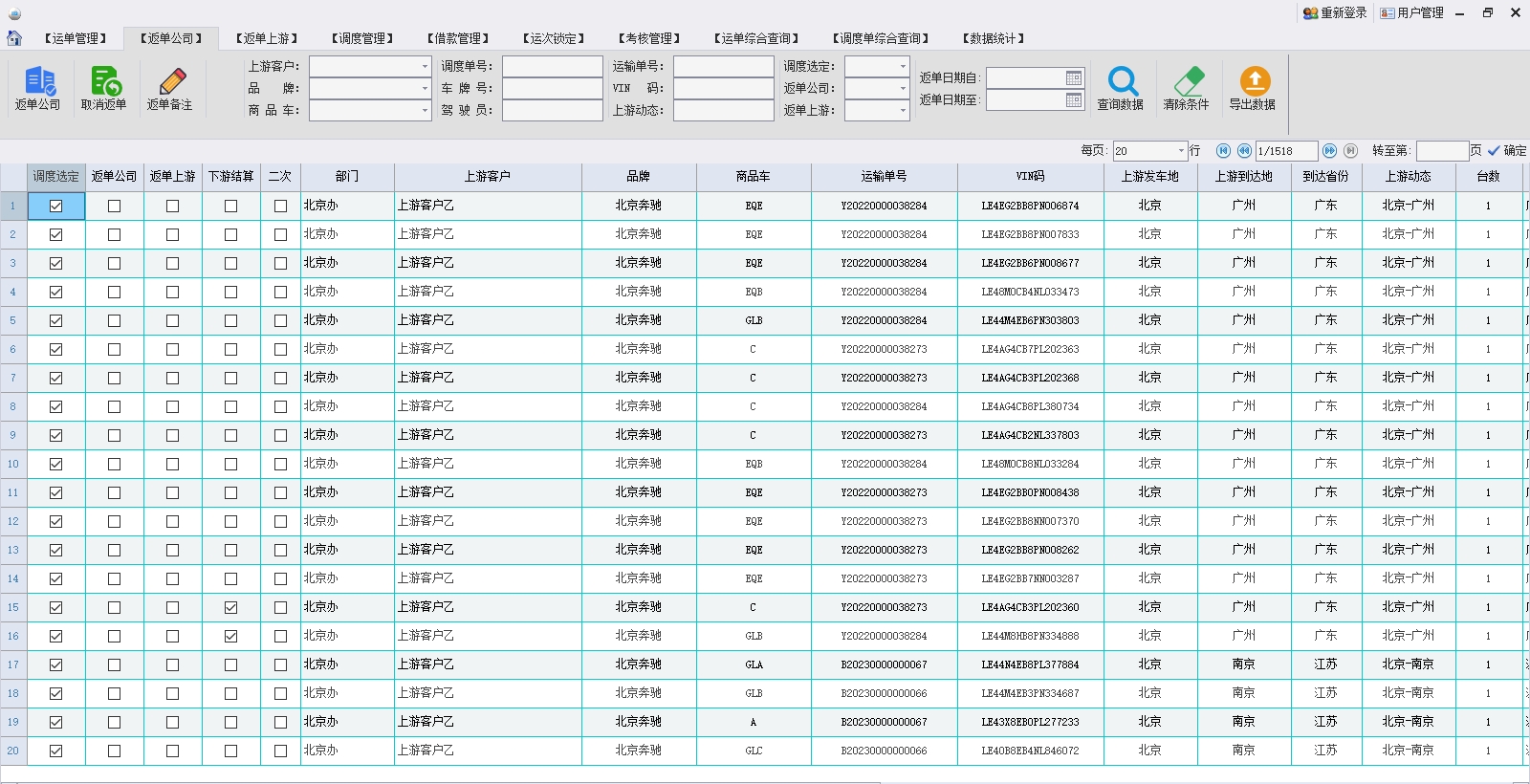Click the VIN码 filter input
The width and height of the screenshot is (1530, 784).
[x=724, y=88]
